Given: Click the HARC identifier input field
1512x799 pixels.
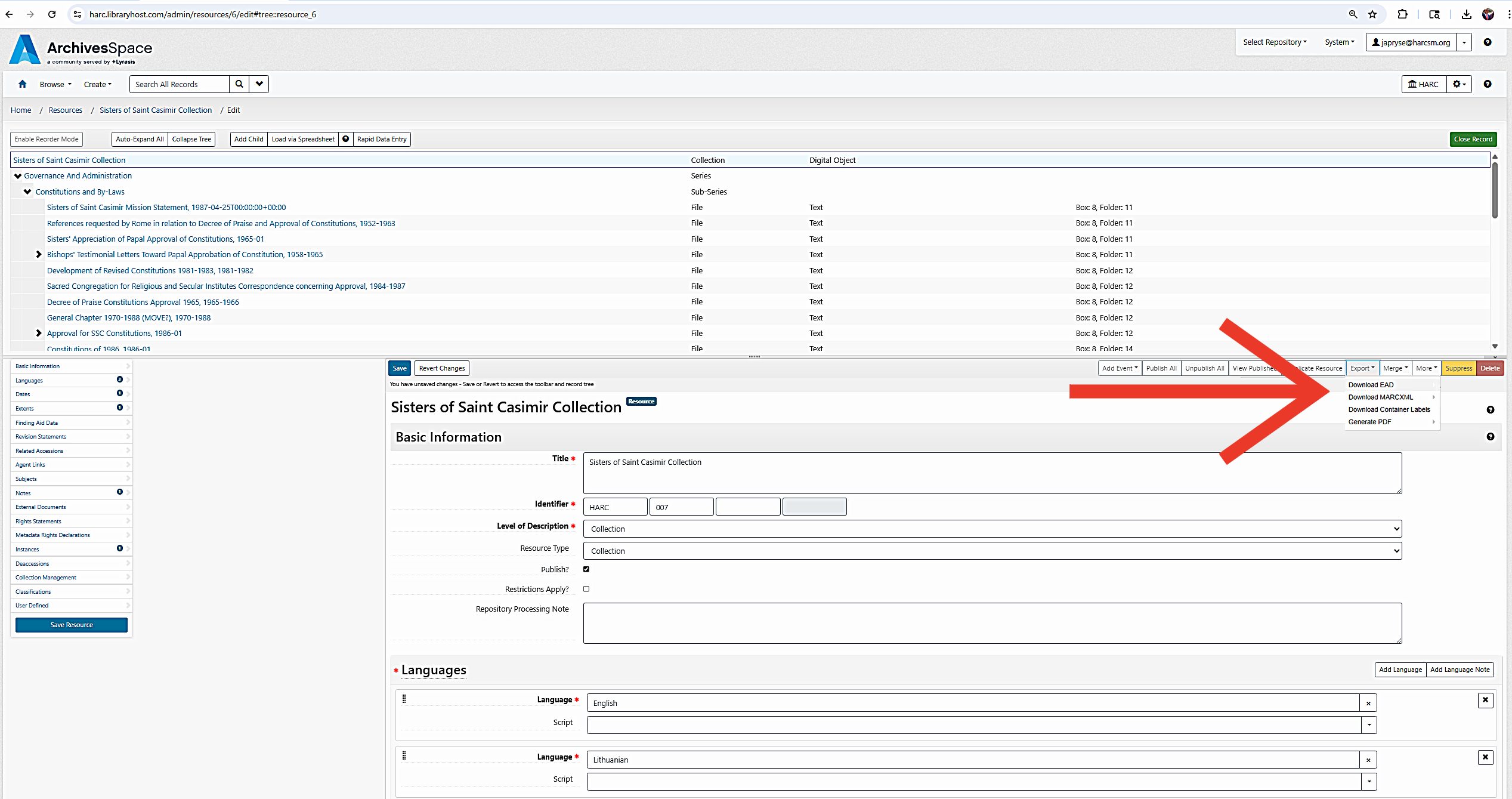Looking at the screenshot, I should point(615,507).
